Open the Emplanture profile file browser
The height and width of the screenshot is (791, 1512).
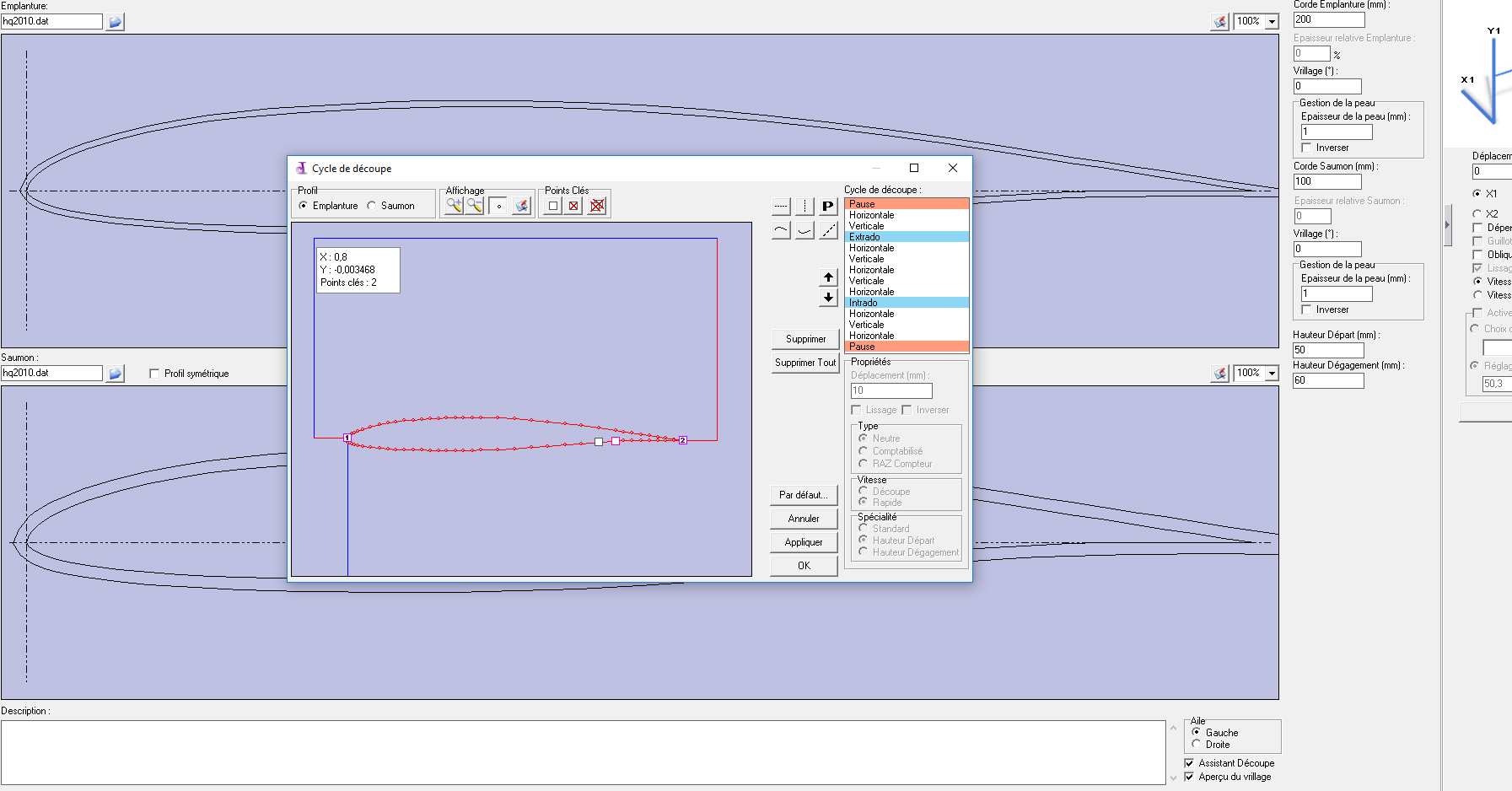[x=116, y=22]
